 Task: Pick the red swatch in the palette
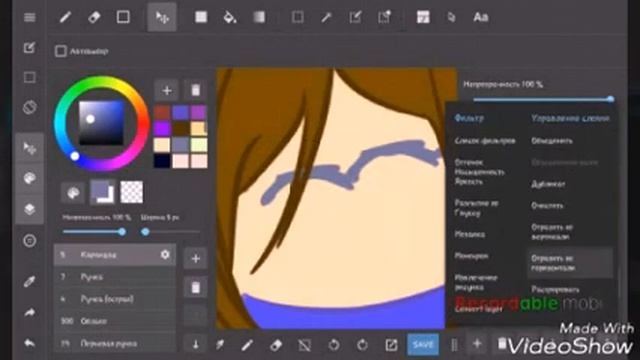(162, 112)
